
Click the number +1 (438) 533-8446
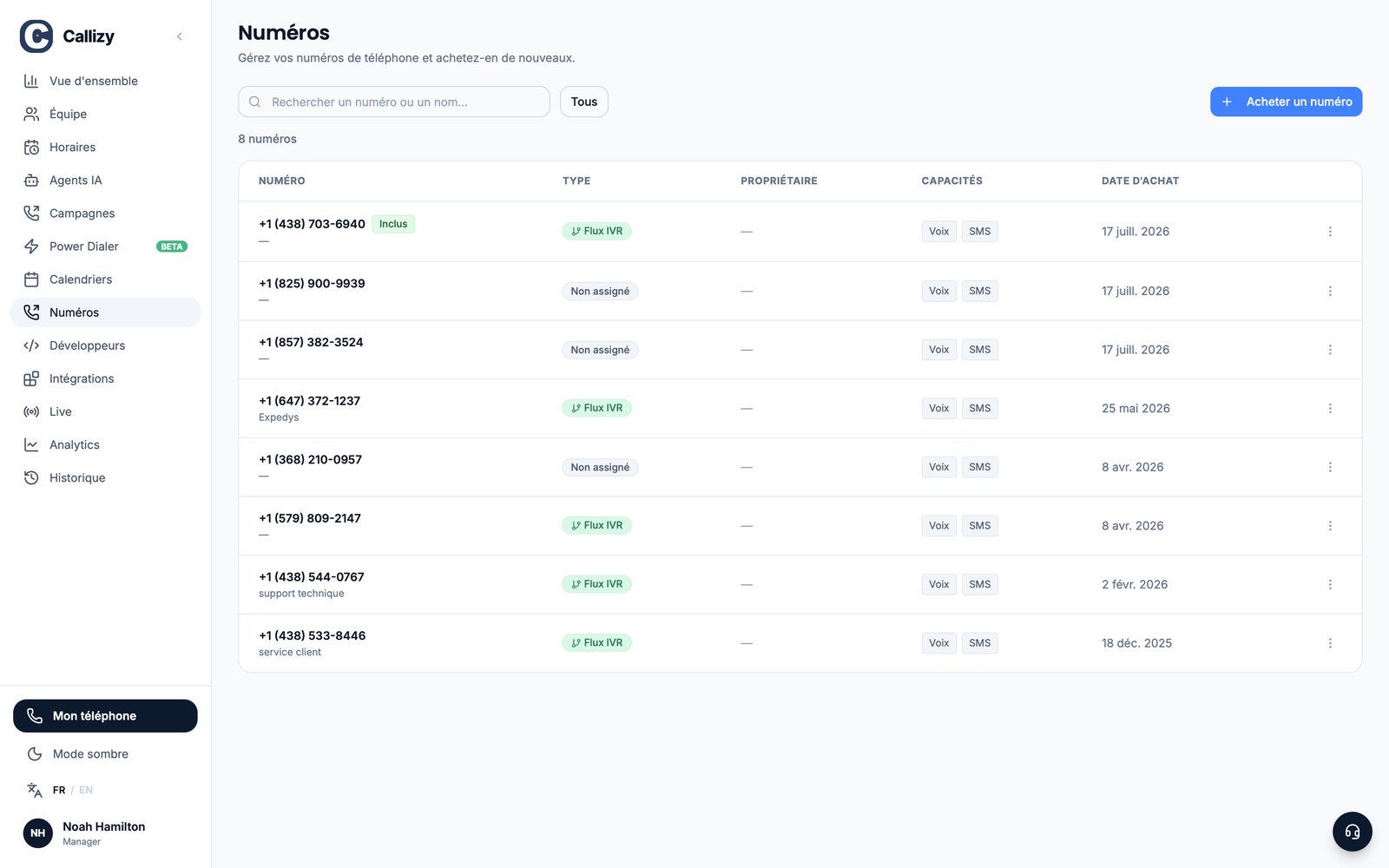click(312, 635)
